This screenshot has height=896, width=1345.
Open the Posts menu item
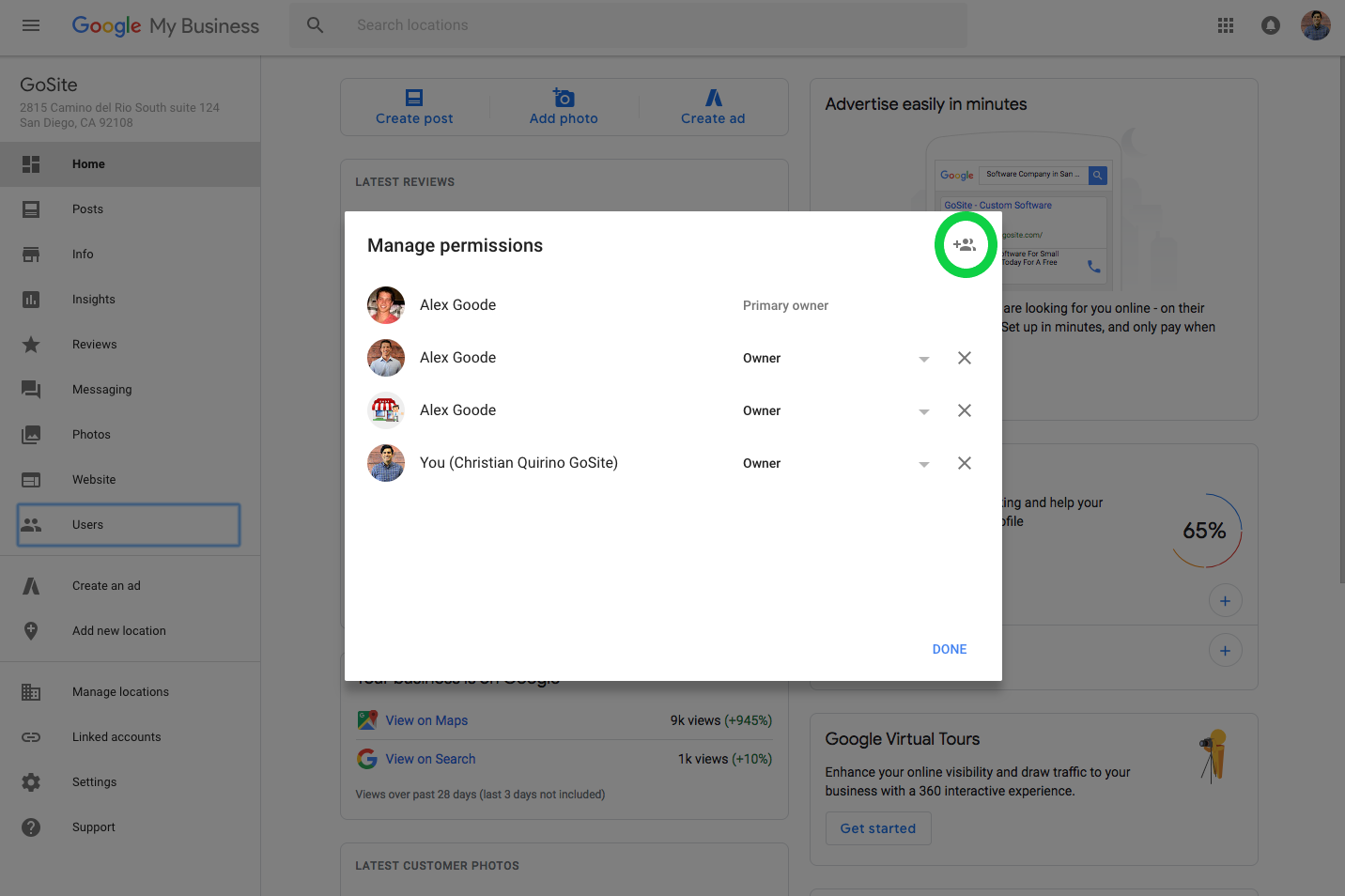(x=130, y=209)
